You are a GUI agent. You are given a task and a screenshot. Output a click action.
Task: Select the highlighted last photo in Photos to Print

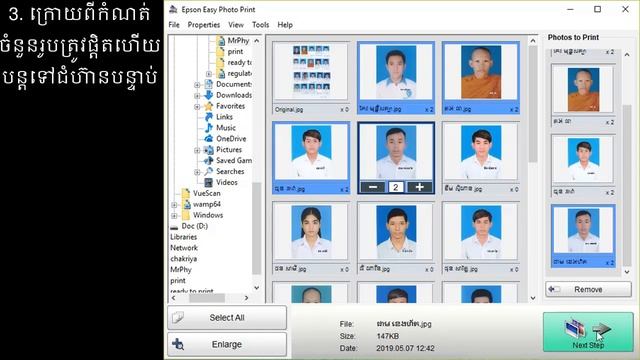(x=583, y=236)
